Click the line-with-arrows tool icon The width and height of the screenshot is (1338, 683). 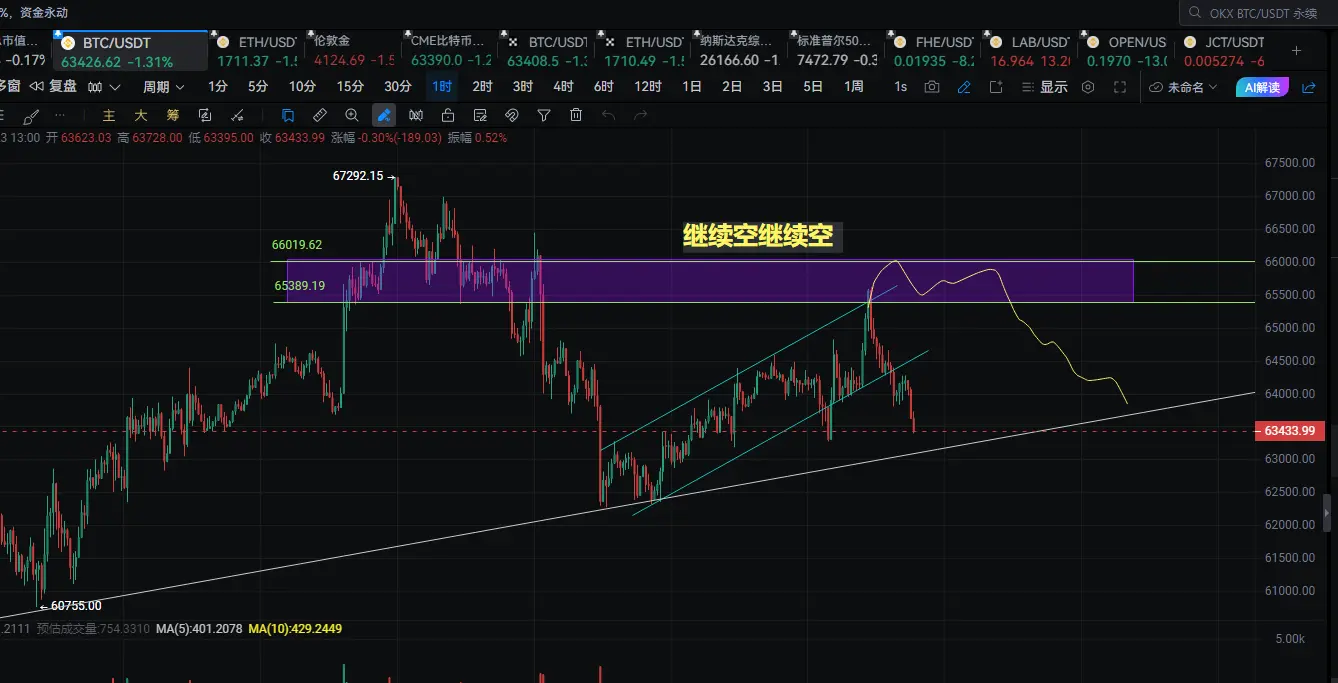coord(237,115)
